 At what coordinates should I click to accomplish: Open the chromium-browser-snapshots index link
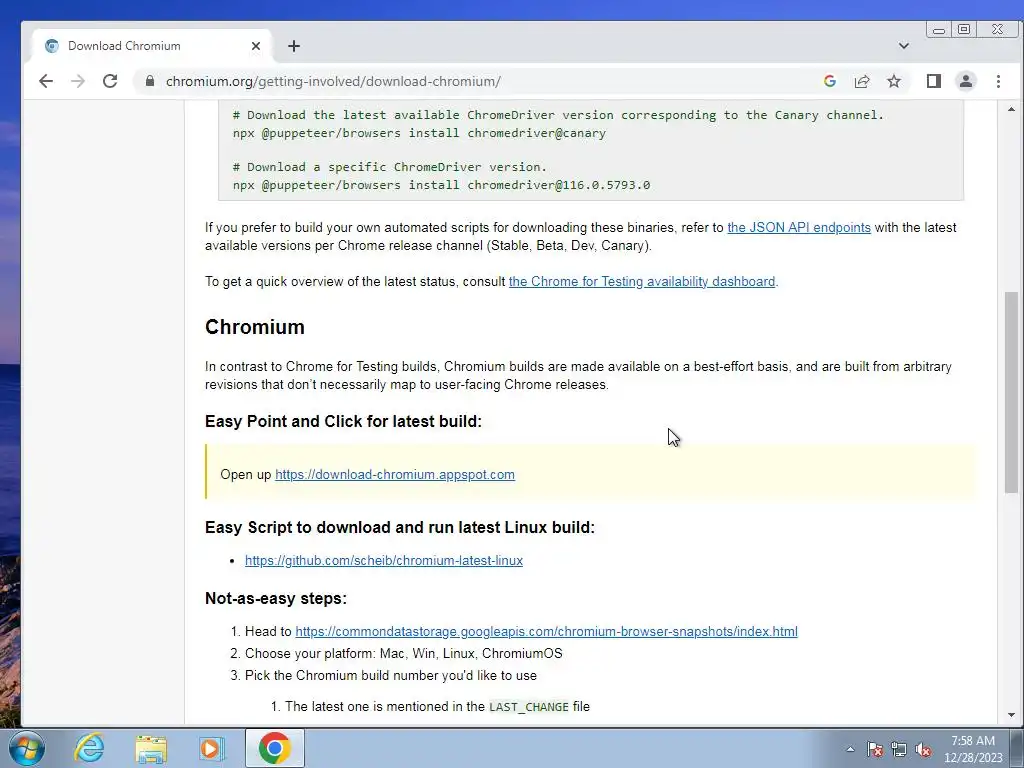coord(546,632)
